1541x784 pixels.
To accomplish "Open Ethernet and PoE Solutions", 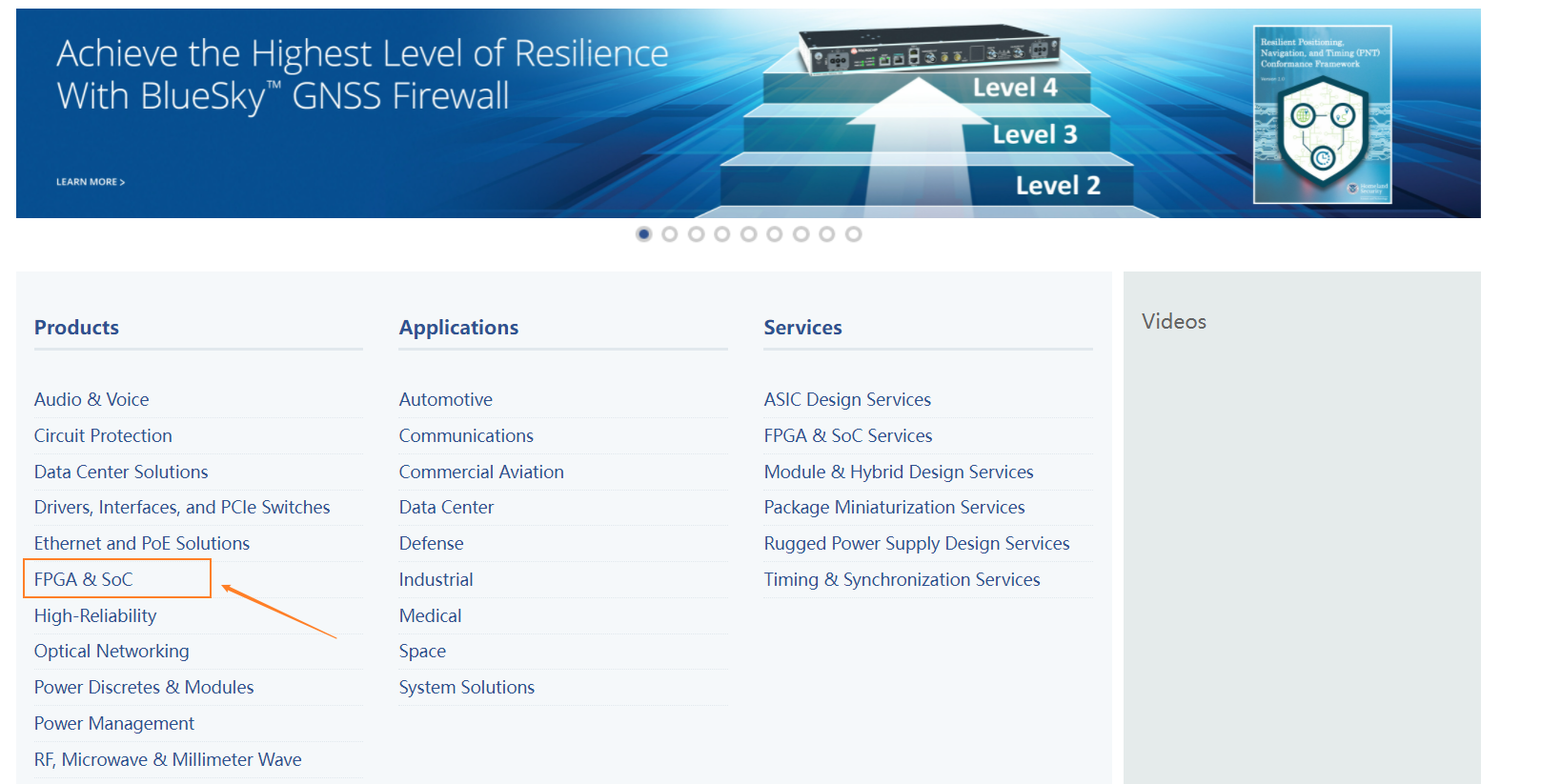I will coord(142,544).
